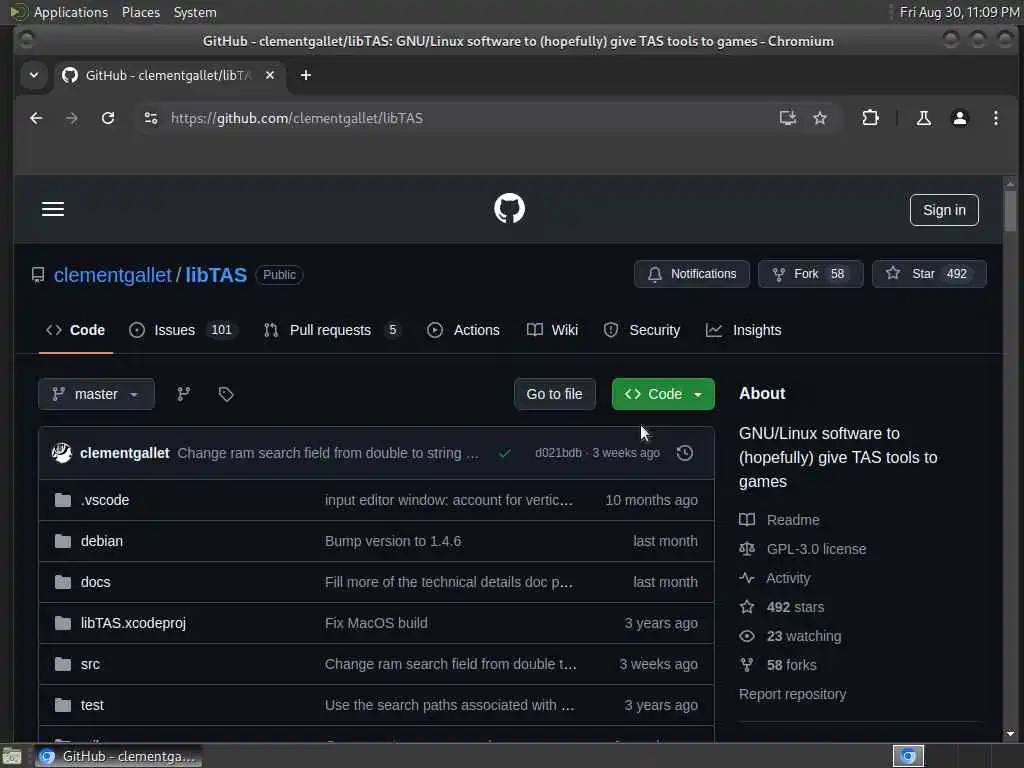Screen dimensions: 1024x768
Task: Star the libTAS repository
Action: pos(929,274)
